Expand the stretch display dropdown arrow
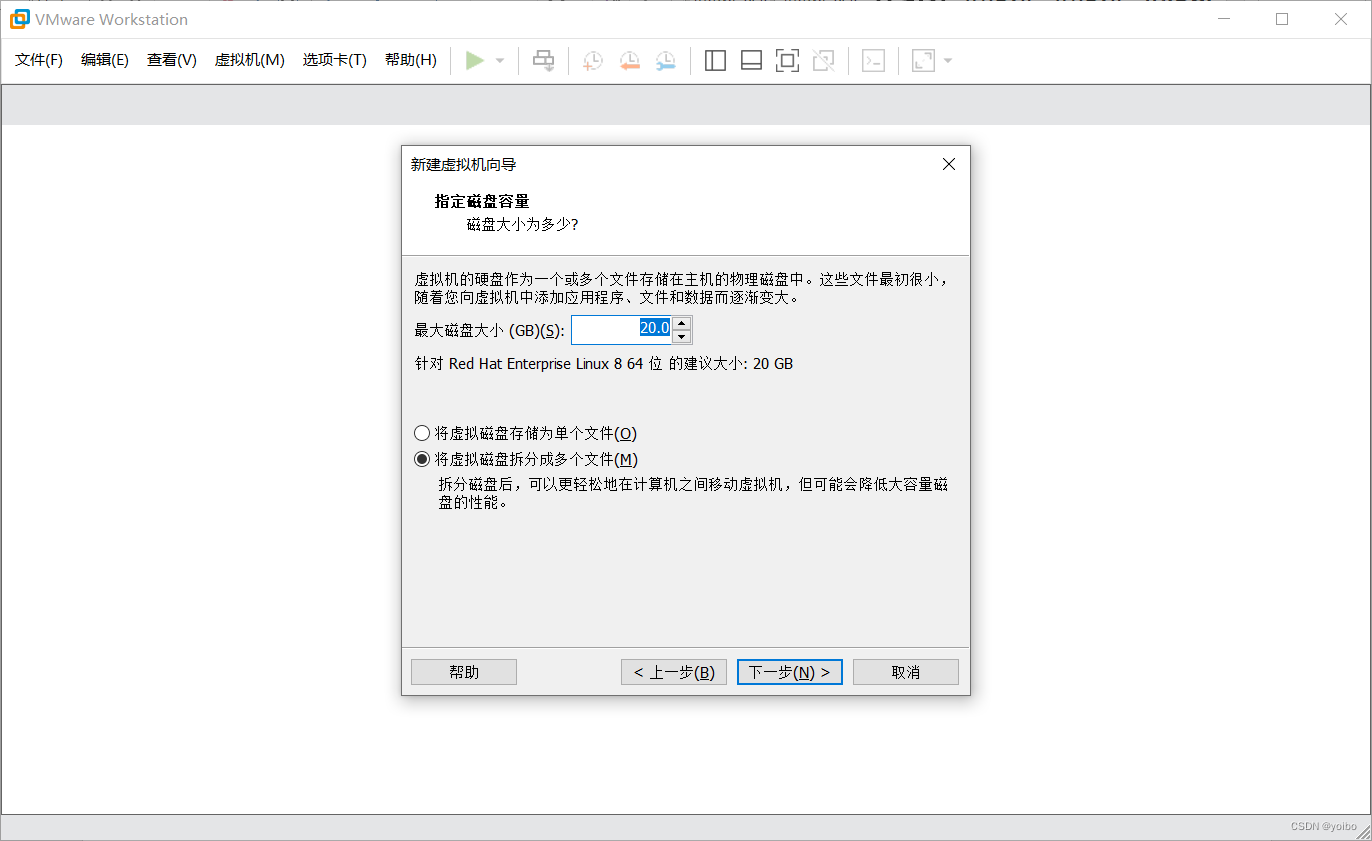The height and width of the screenshot is (841, 1372). tap(948, 61)
